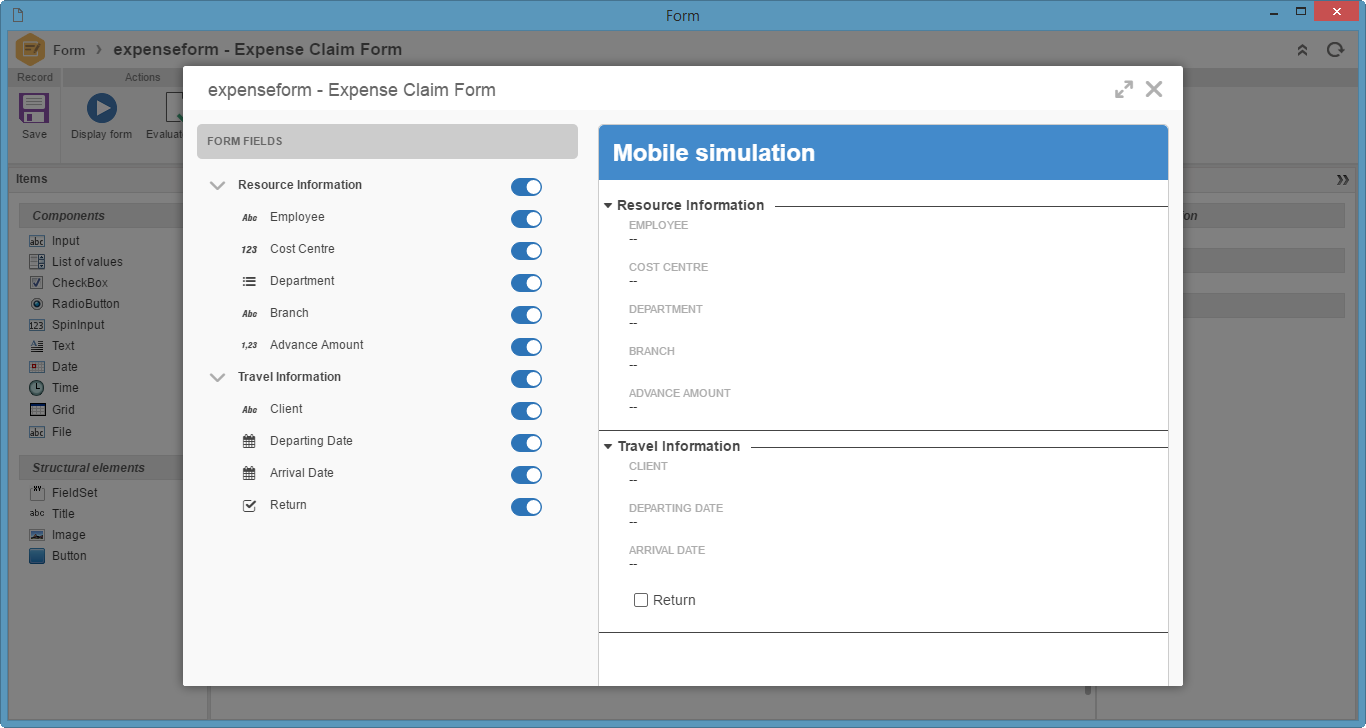The height and width of the screenshot is (728, 1366).
Task: Click the Abc icon beside Branch
Action: [250, 313]
